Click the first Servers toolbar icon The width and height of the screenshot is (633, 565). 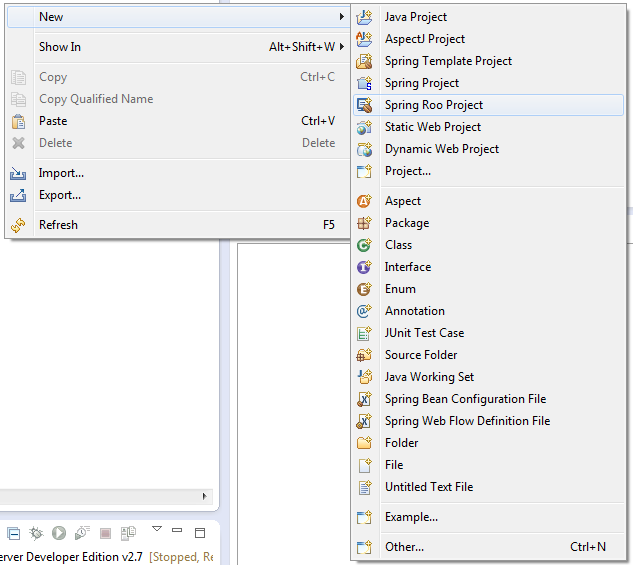point(14,534)
